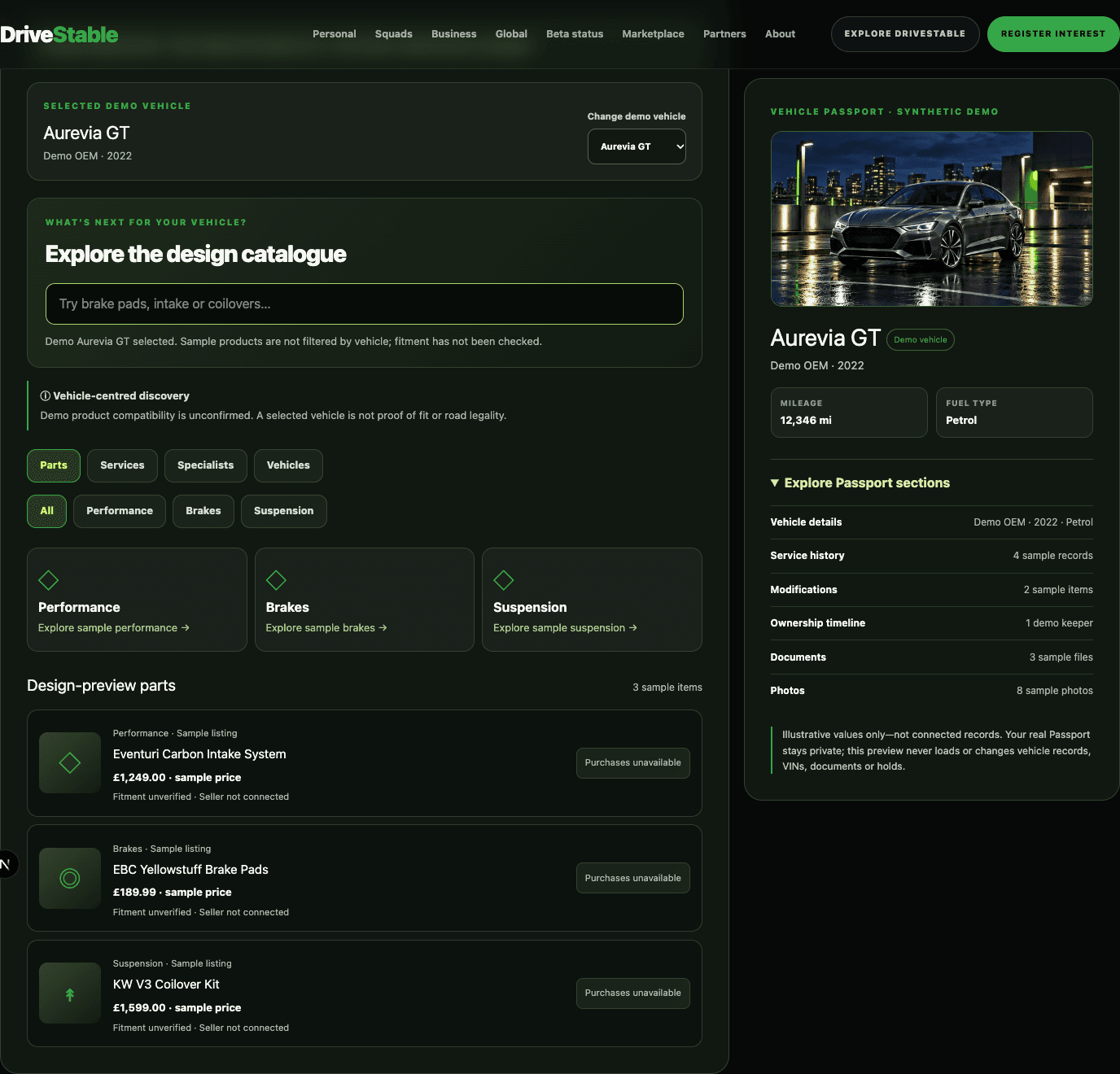This screenshot has width=1120, height=1074.
Task: Open the Partners nav item
Action: (x=724, y=34)
